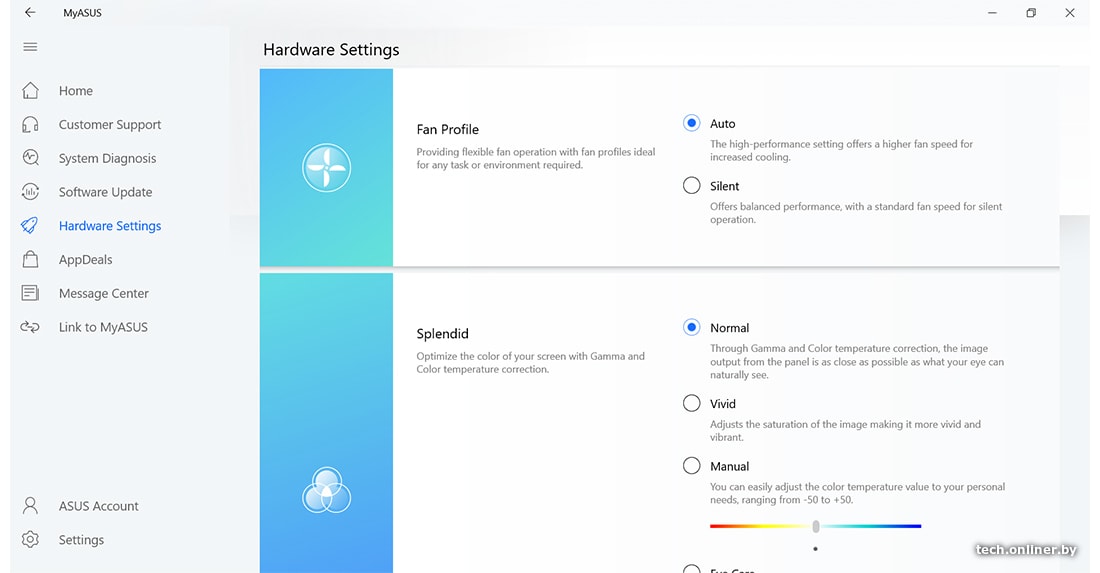Click the back arrow in title bar
This screenshot has height=573, width=1100.
tap(29, 13)
